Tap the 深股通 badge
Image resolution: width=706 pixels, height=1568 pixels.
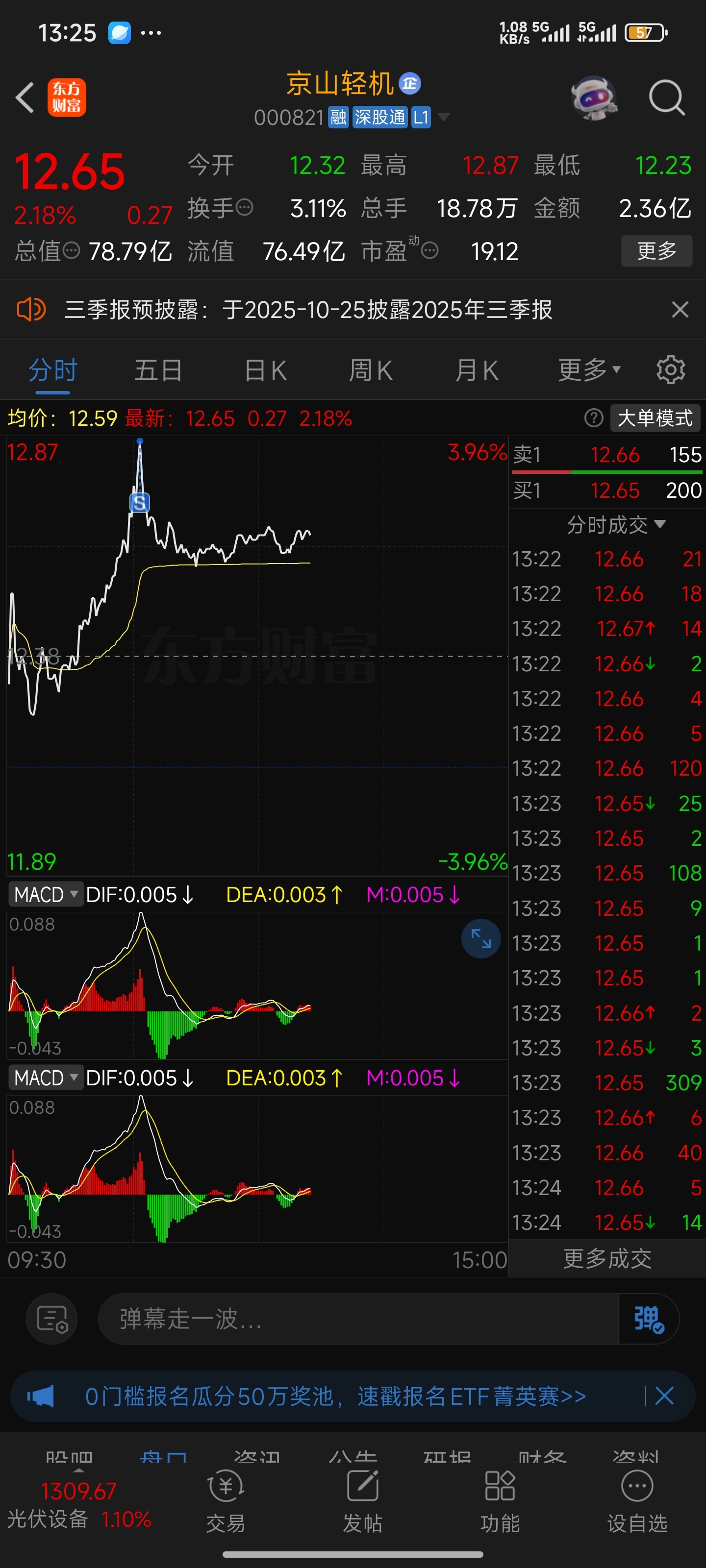point(379,117)
